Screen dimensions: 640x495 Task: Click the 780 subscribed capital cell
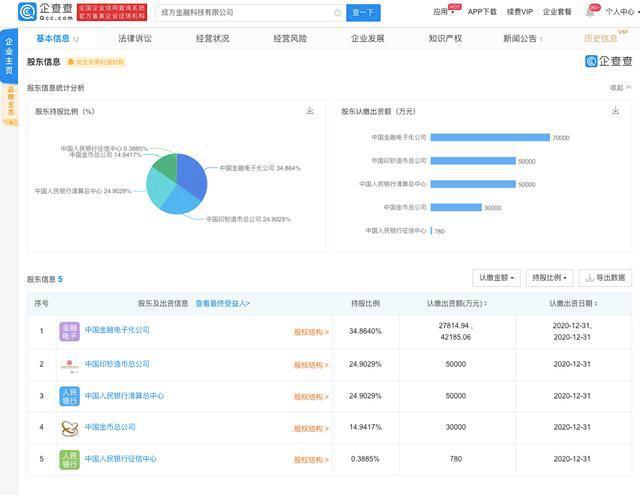point(456,459)
